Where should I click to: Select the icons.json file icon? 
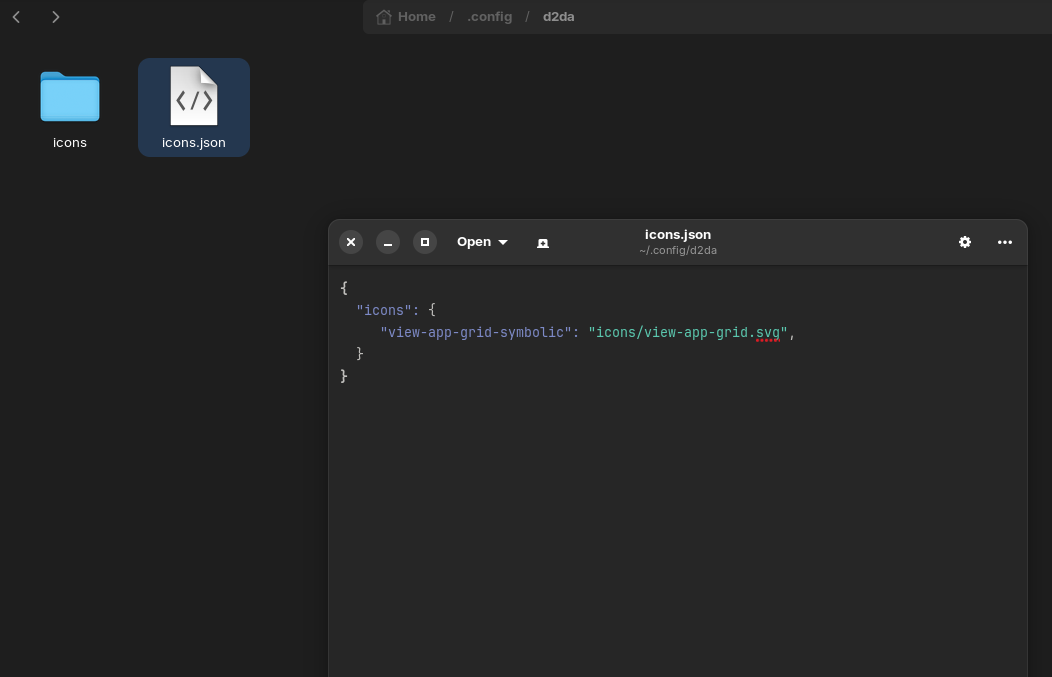click(194, 97)
